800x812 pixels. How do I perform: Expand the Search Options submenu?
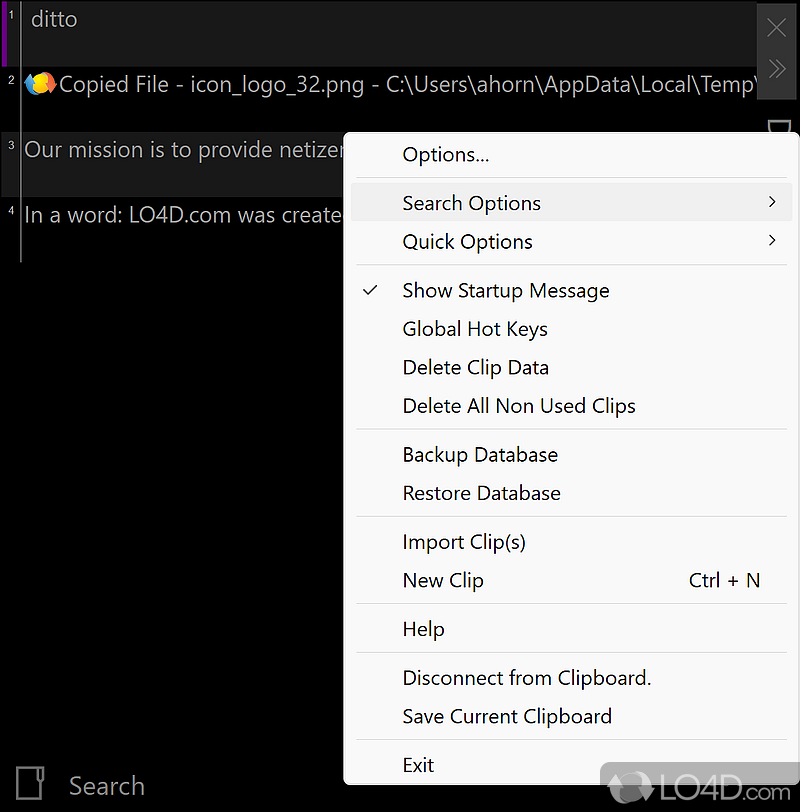[x=471, y=202]
